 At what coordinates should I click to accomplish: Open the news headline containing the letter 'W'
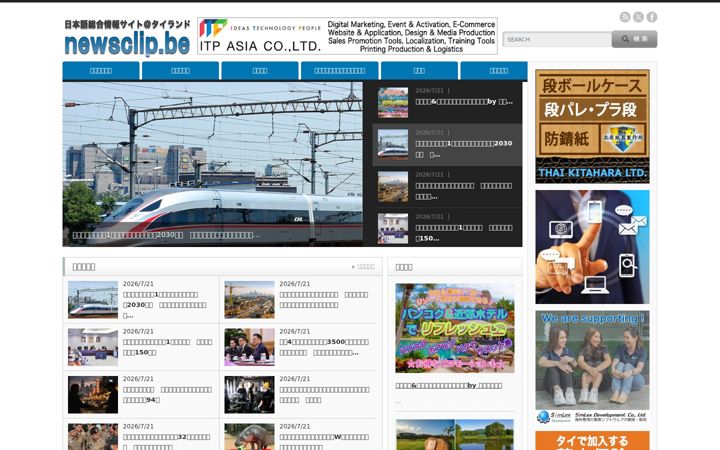pyautogui.click(x=324, y=442)
